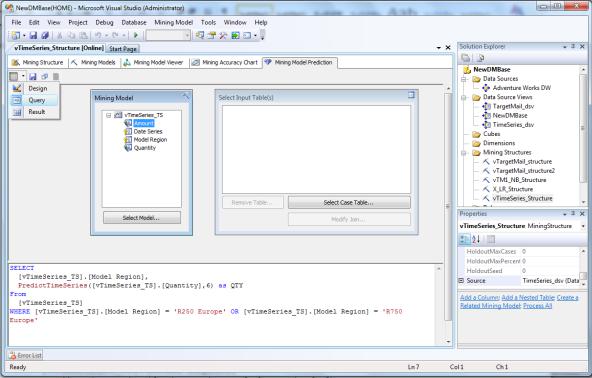Click the green Deploy toolbar icon

click(235, 35)
